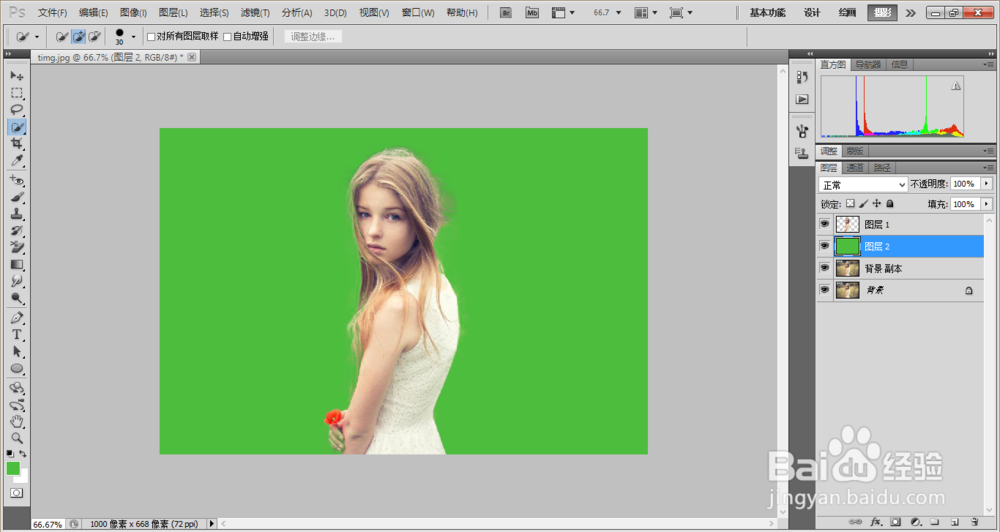The height and width of the screenshot is (532, 1000).
Task: Select the Horizontal Type tool
Action: click(x=17, y=334)
